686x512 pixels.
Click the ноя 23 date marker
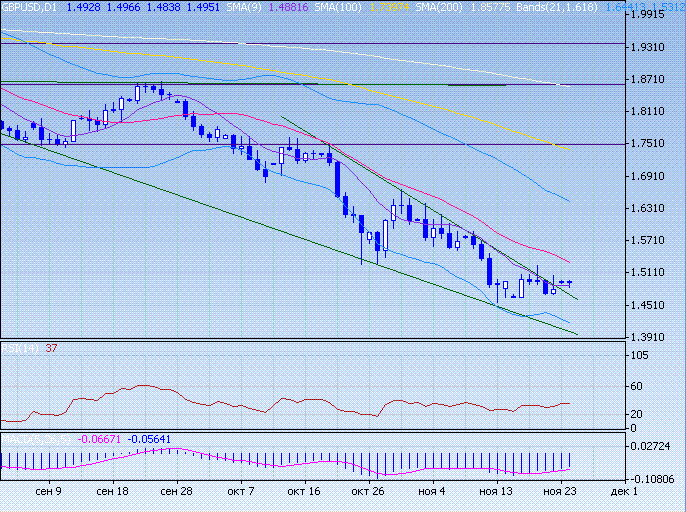(559, 493)
